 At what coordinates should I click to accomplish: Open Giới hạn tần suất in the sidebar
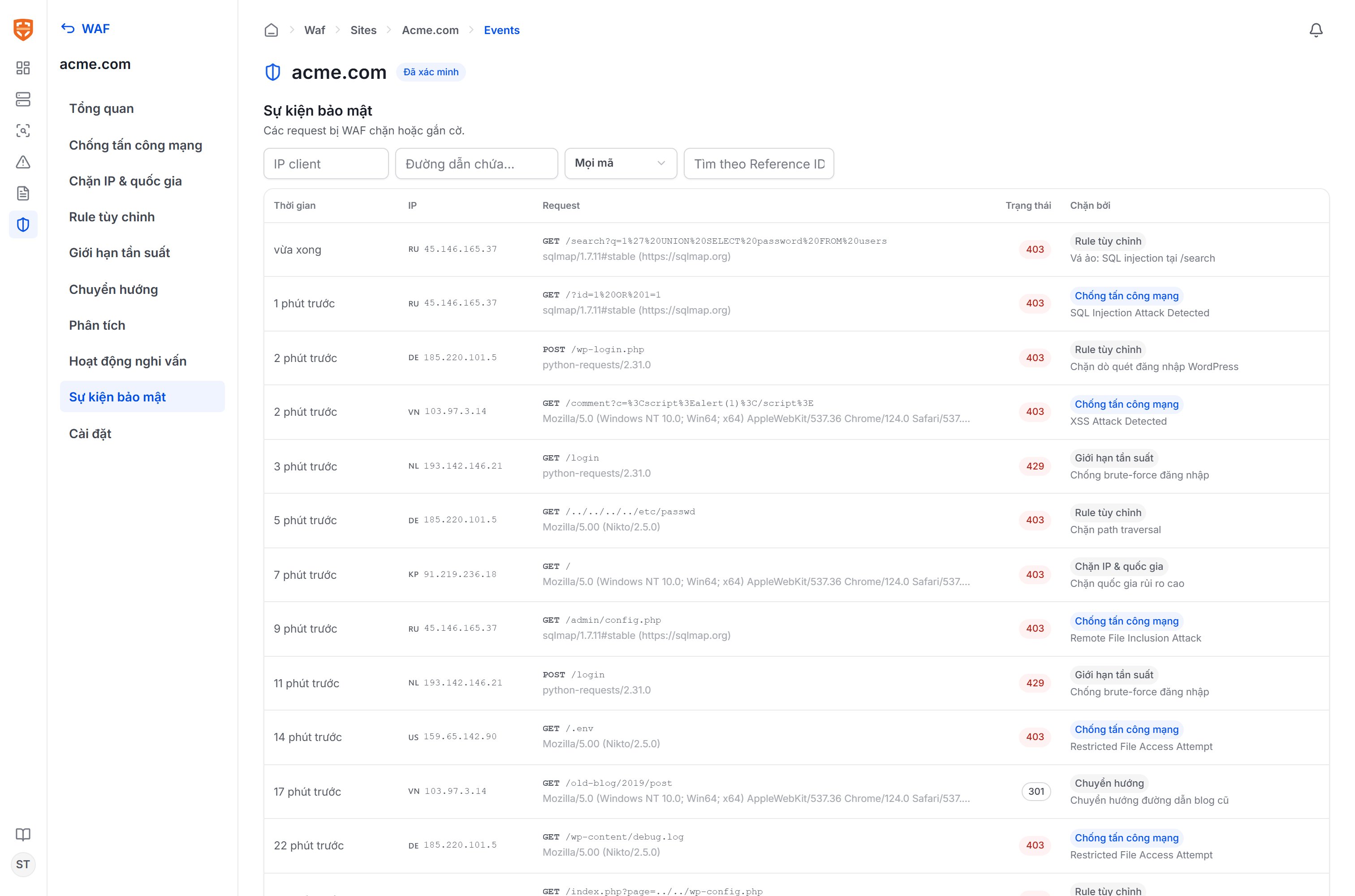click(142, 253)
